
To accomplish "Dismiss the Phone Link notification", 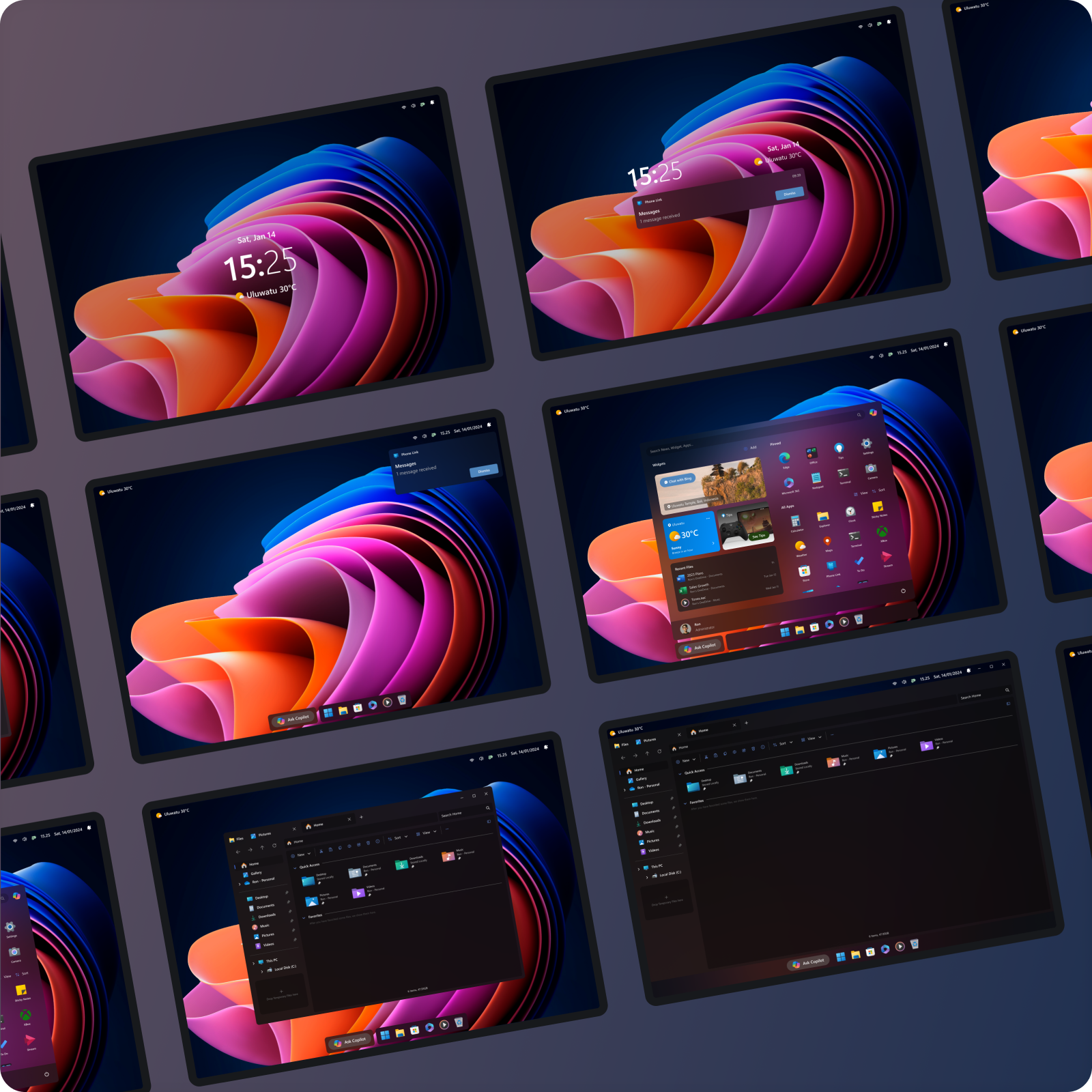I will click(x=485, y=470).
